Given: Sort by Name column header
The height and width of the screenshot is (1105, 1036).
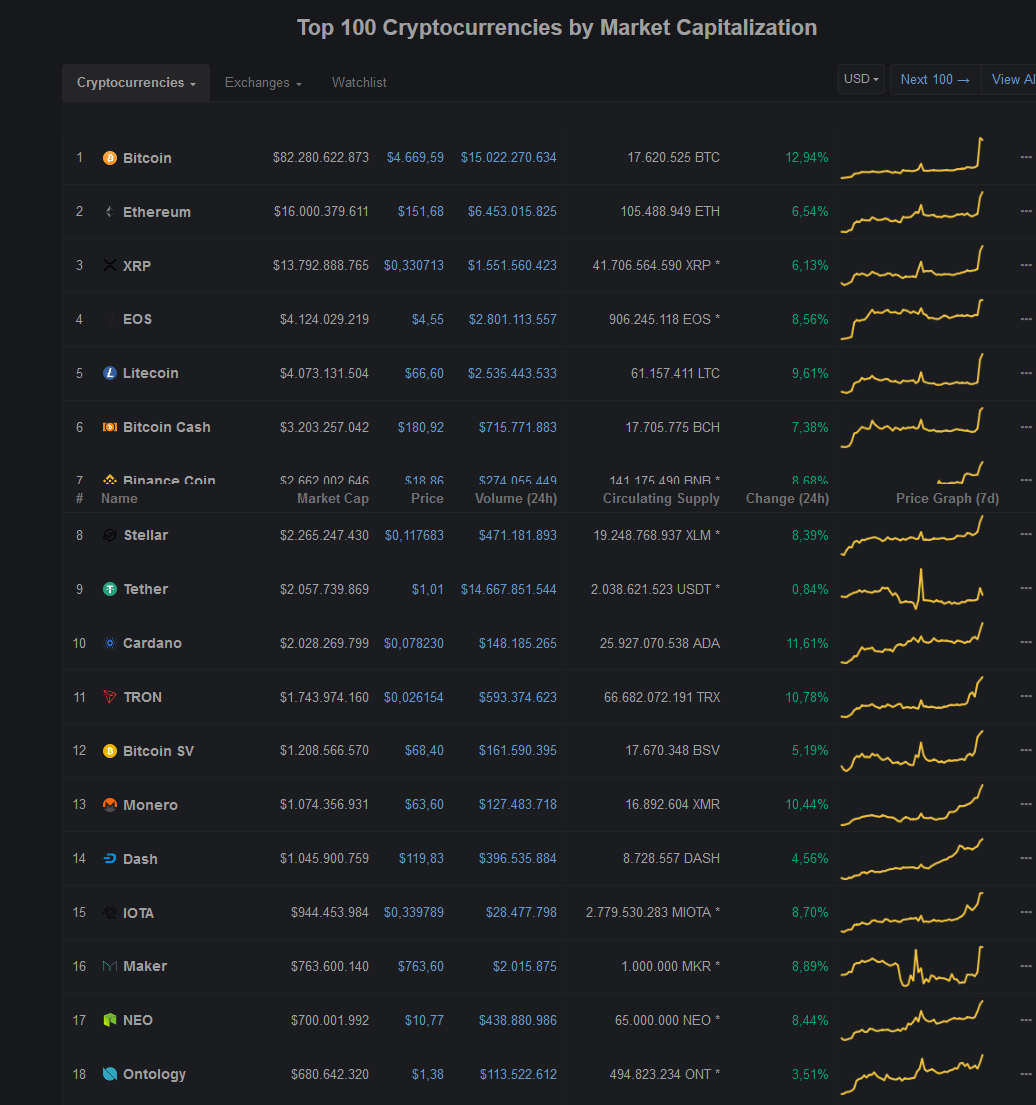Looking at the screenshot, I should tap(119, 498).
